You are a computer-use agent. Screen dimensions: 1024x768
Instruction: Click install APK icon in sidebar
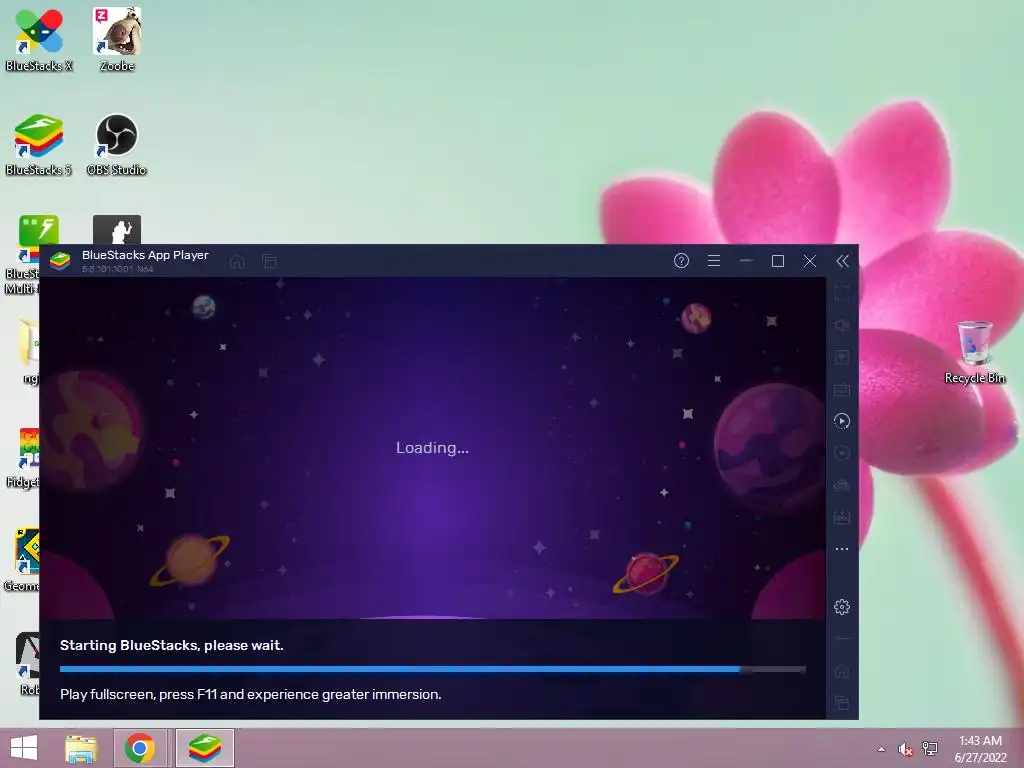[x=842, y=517]
